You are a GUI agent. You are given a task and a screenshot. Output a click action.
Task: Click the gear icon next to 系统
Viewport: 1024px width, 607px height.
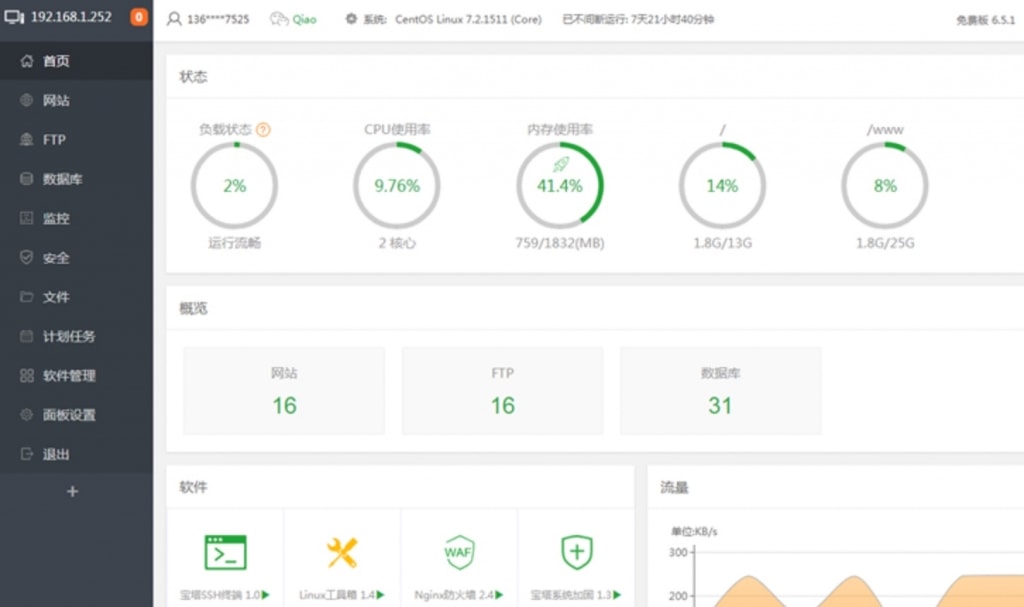point(351,19)
